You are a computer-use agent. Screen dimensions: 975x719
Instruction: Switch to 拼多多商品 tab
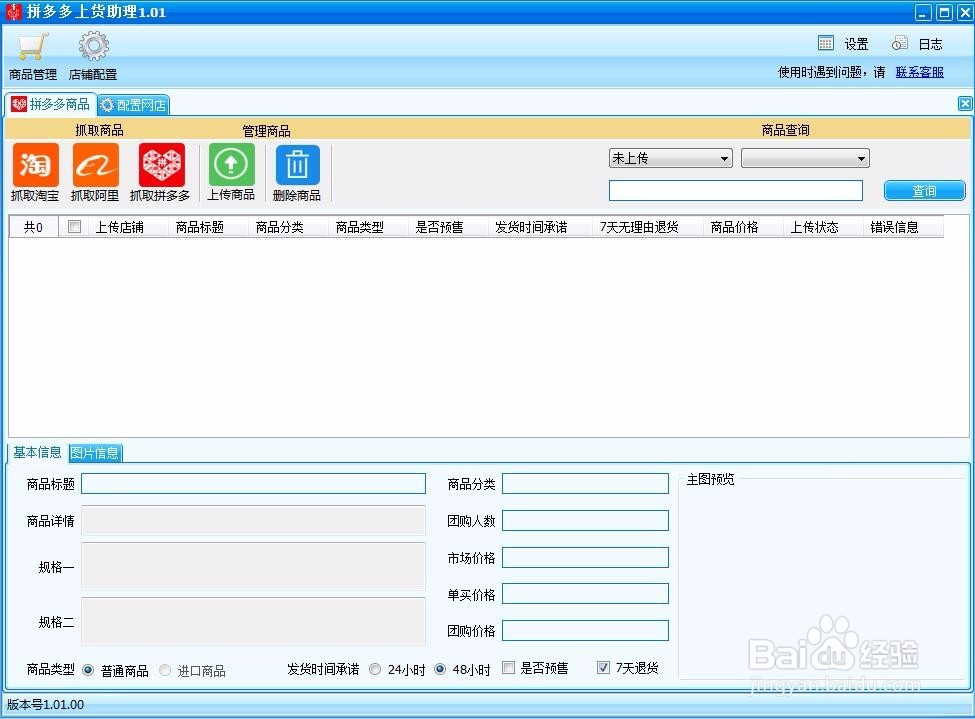[x=50, y=104]
